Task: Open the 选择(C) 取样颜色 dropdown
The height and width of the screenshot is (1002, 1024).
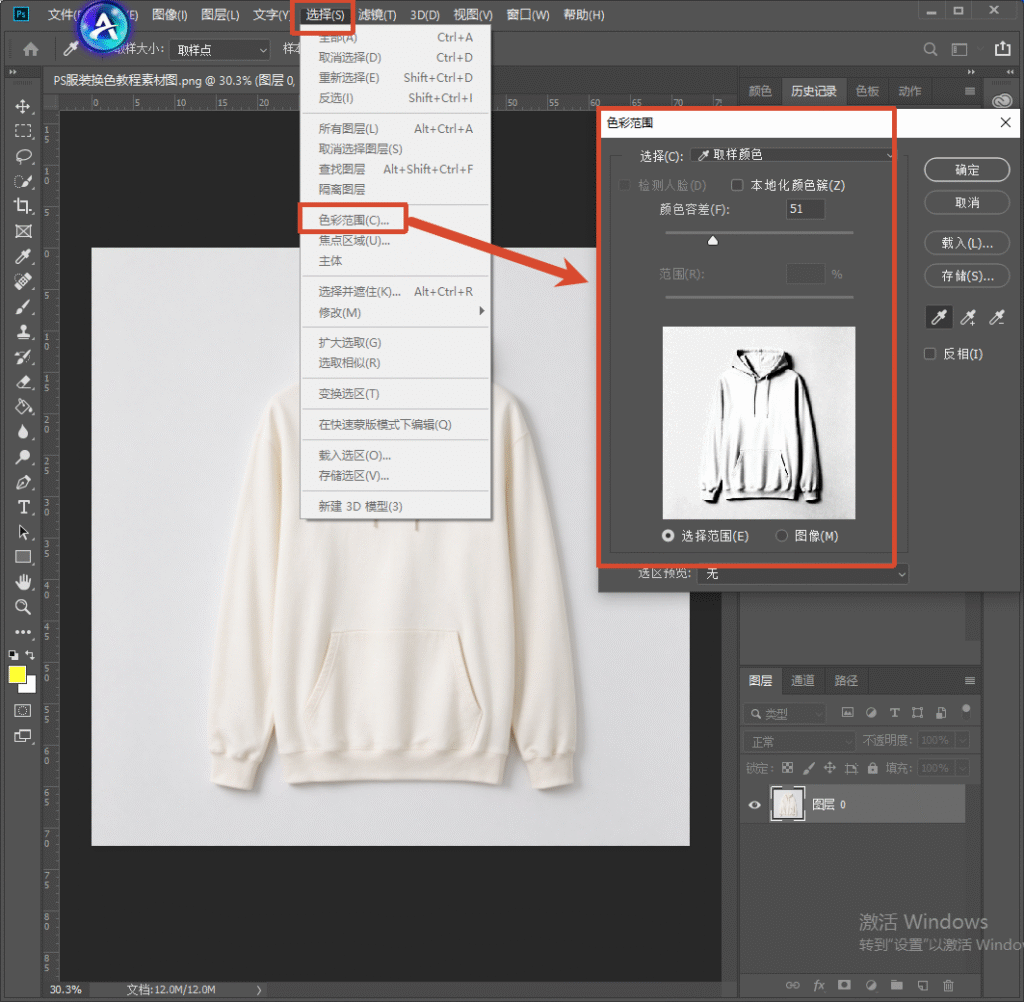Action: 792,155
